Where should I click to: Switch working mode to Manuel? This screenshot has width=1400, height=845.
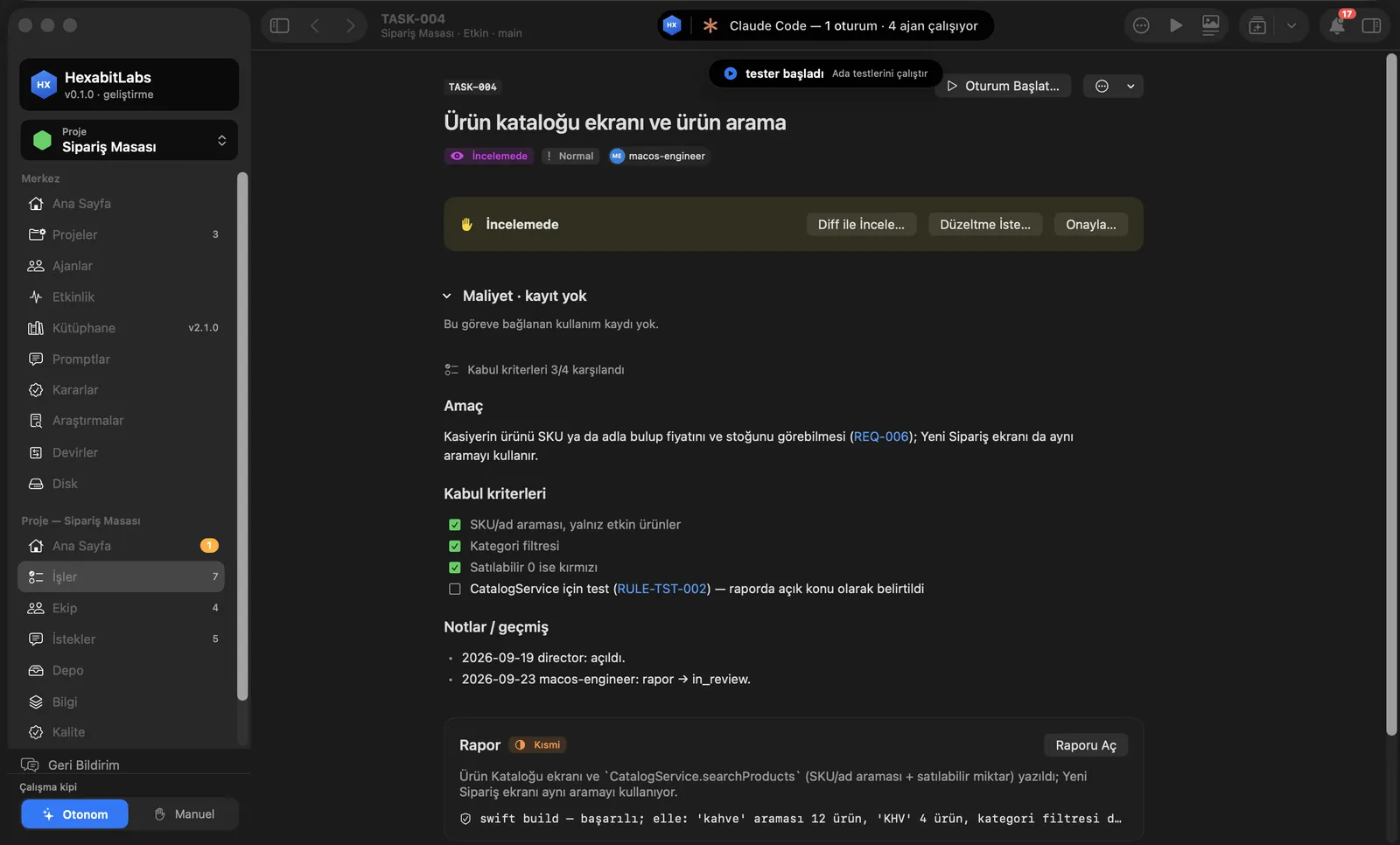click(184, 814)
